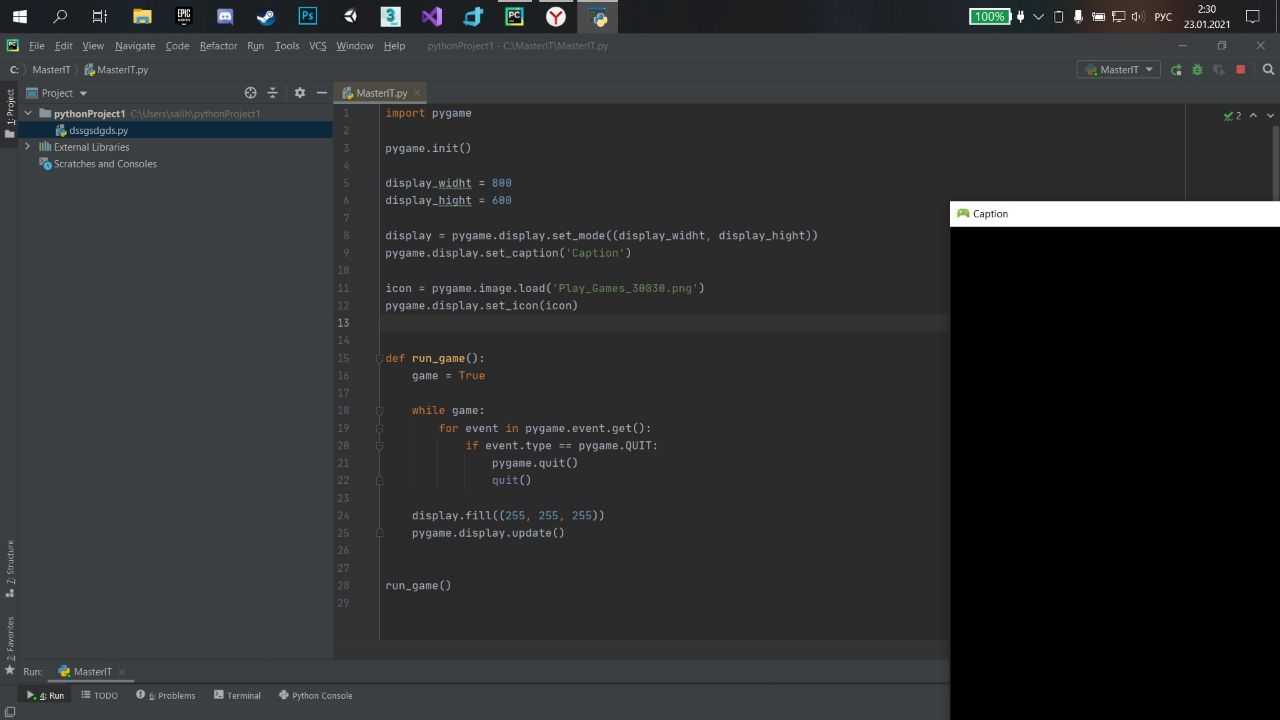Viewport: 1280px width, 720px height.
Task: Collapse all in the Project panel
Action: pos(272,93)
